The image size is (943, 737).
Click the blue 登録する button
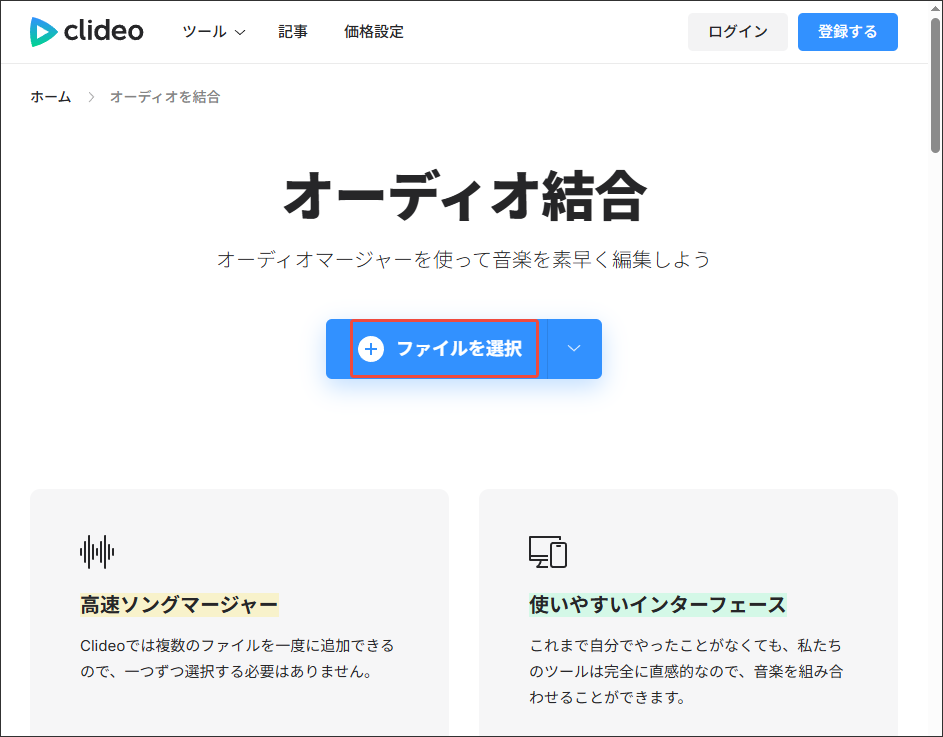coord(847,31)
